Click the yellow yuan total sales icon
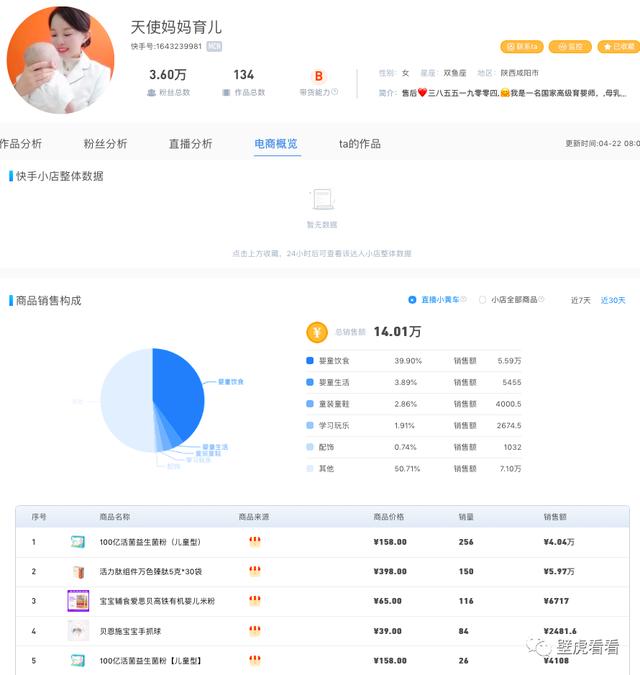 317,332
